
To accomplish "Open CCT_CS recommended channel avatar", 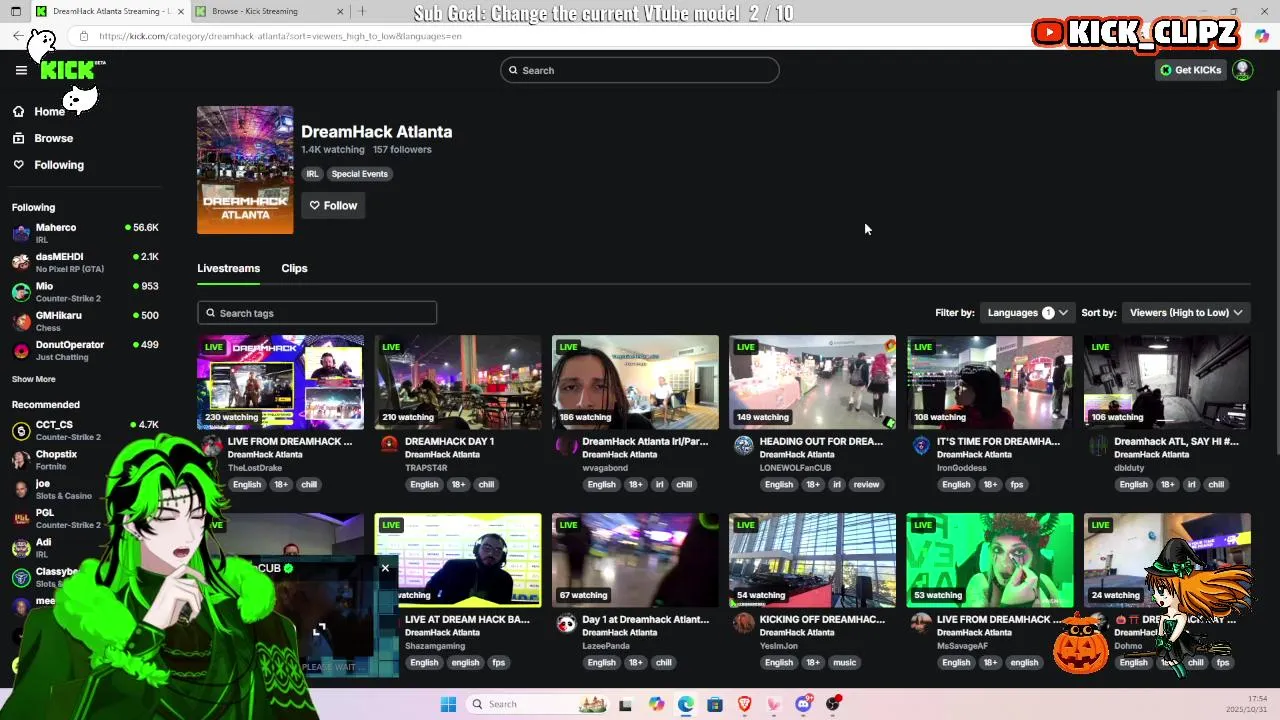I will pos(21,431).
